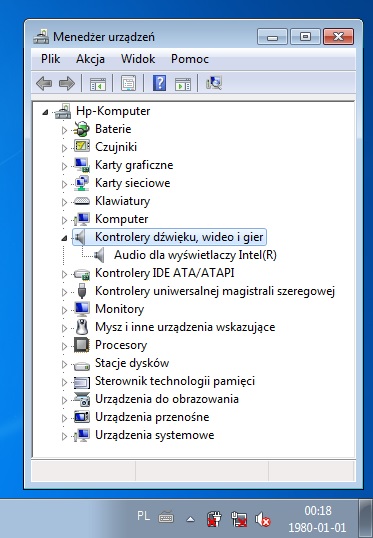Toggle the action pane toolbar icon
Viewport: 373px width, 538px height.
pos(183,83)
